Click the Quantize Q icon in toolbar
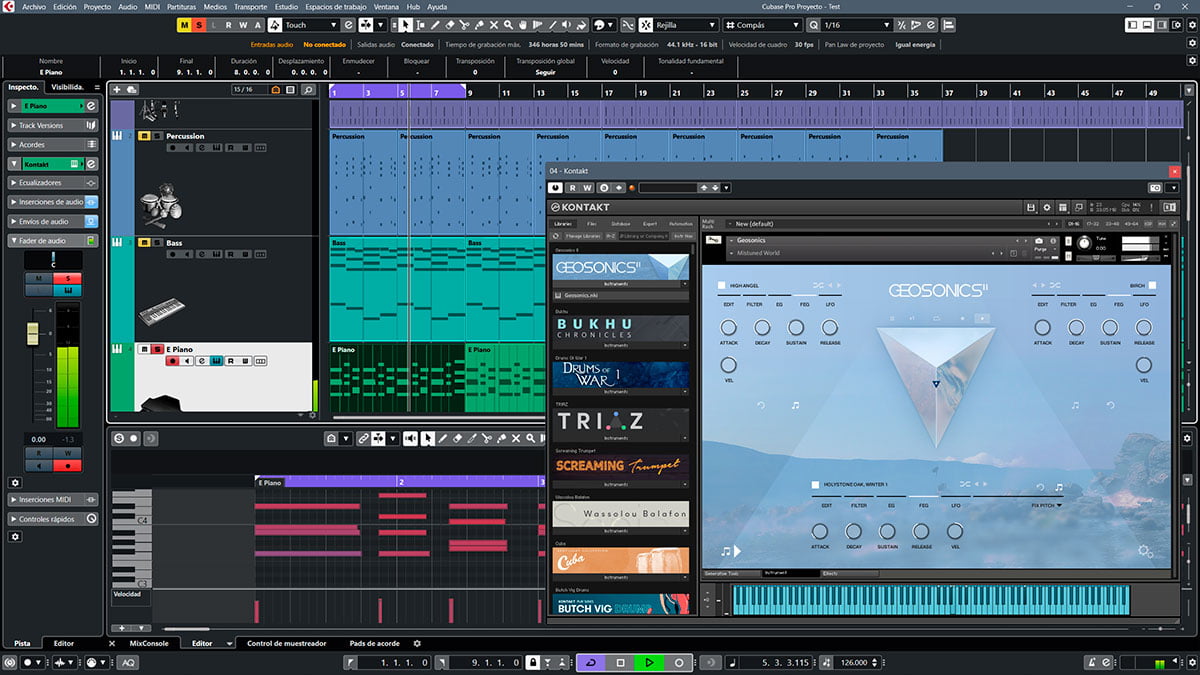Screen dimensions: 1200x675 pos(813,25)
